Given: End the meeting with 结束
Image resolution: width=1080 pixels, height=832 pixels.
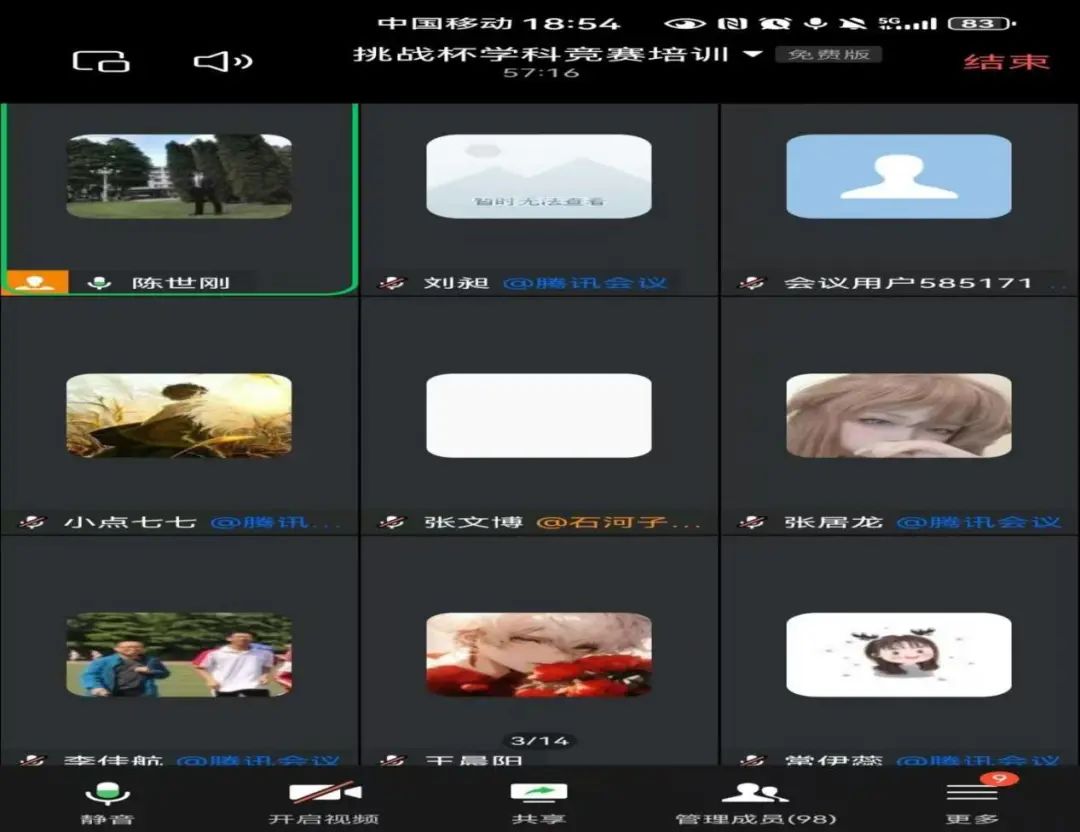Looking at the screenshot, I should 1006,62.
